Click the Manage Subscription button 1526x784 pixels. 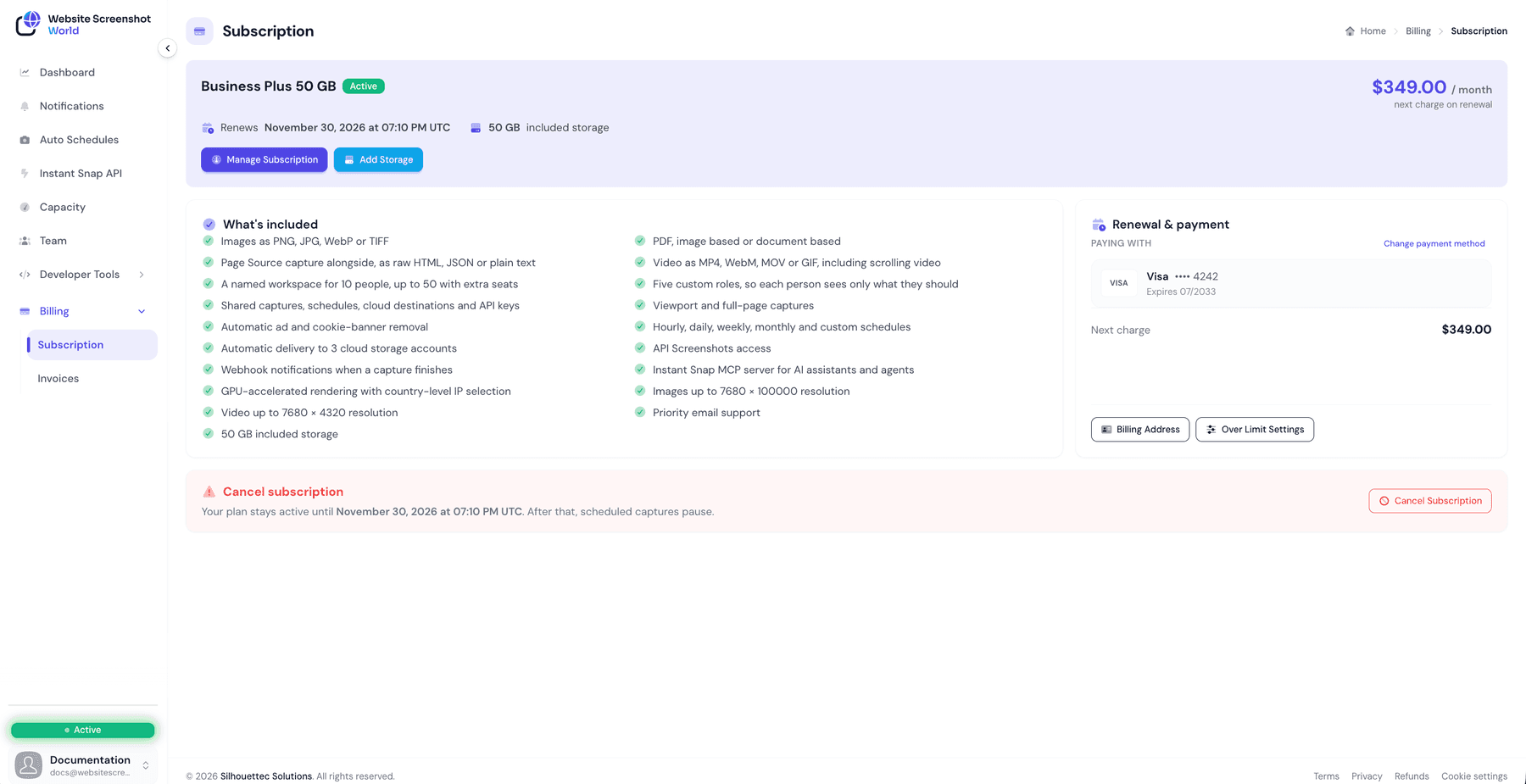pos(265,159)
